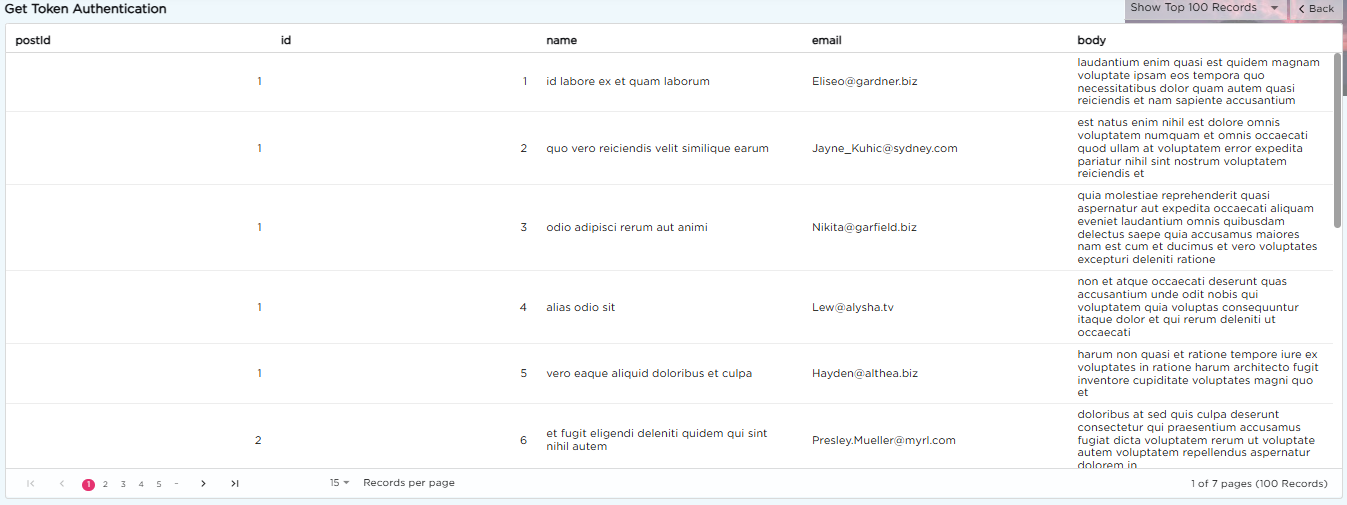This screenshot has height=505, width=1347.
Task: Click the current page 1 indicator
Action: (88, 484)
